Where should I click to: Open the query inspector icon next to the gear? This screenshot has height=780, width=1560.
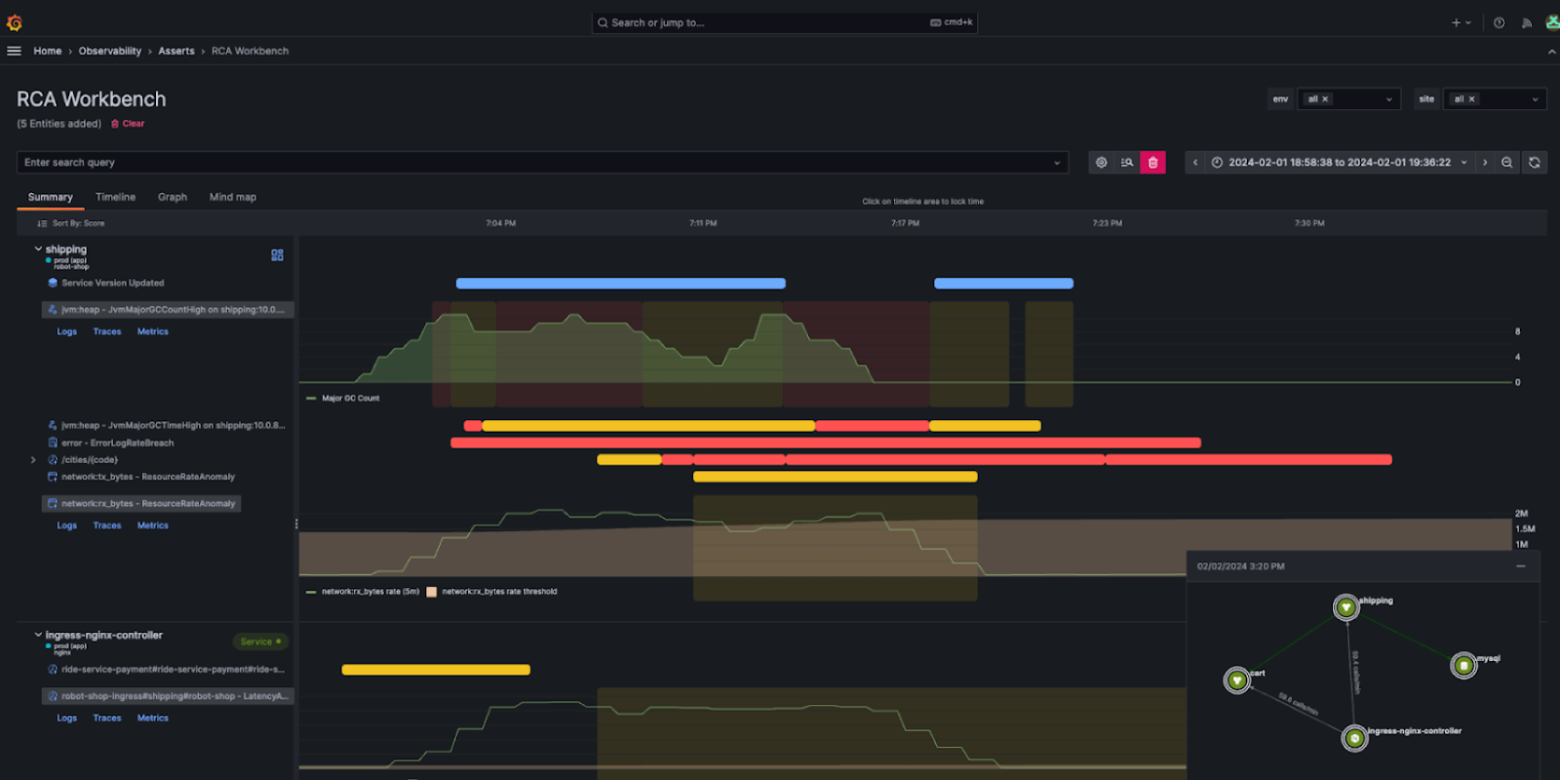[1128, 162]
